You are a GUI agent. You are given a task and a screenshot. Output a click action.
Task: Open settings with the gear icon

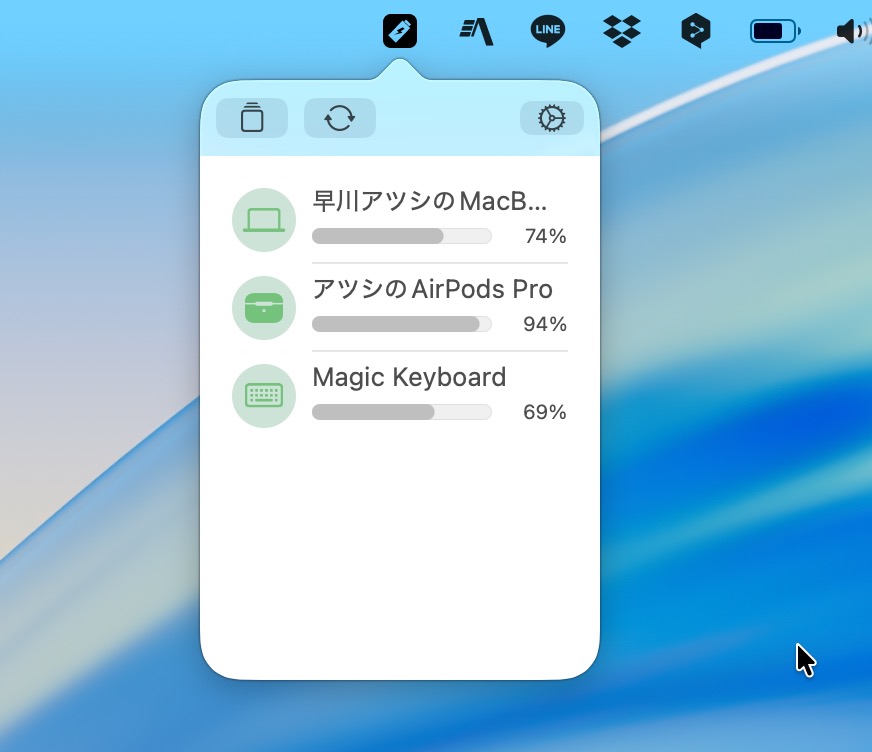[551, 118]
